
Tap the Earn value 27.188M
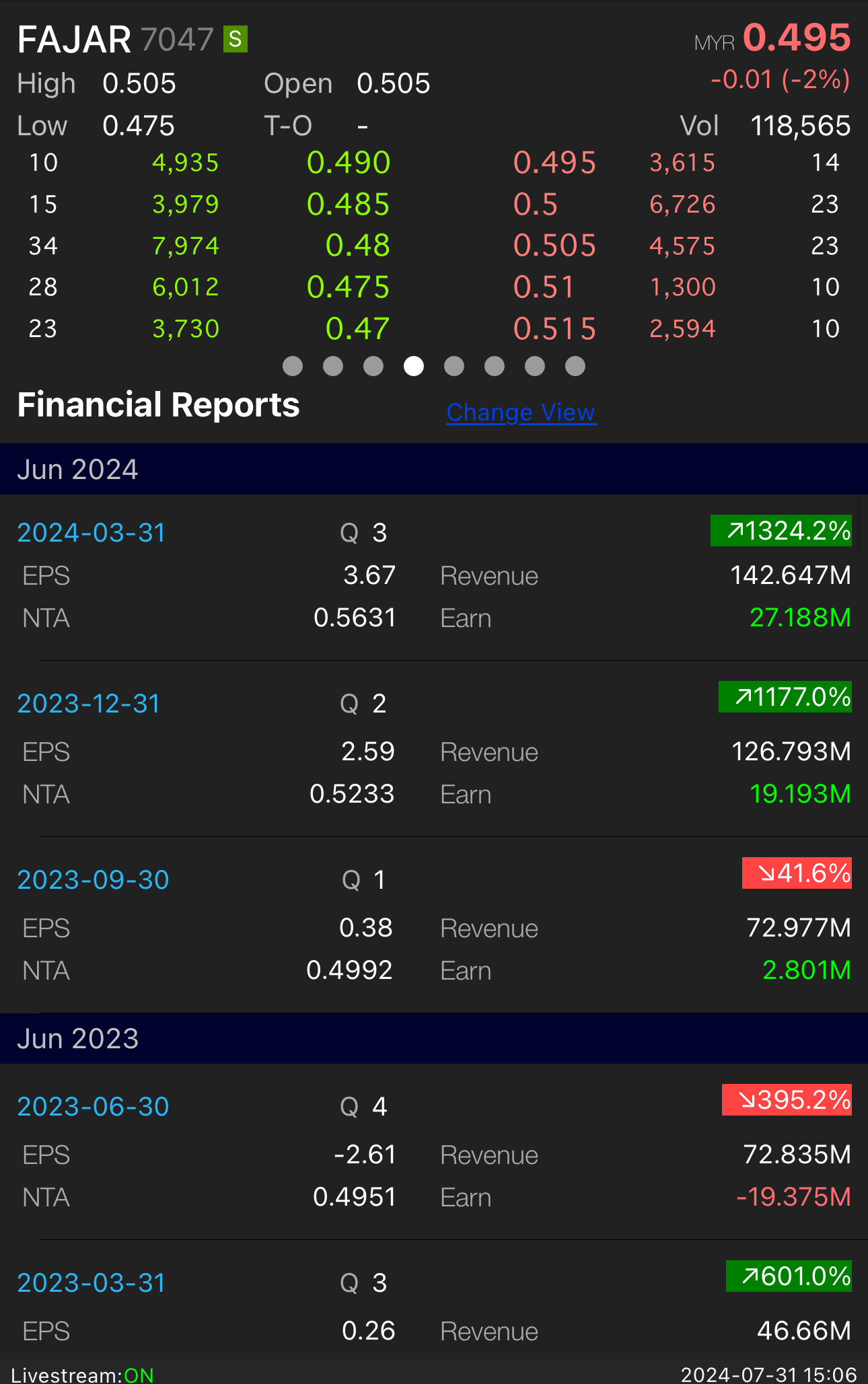[801, 618]
